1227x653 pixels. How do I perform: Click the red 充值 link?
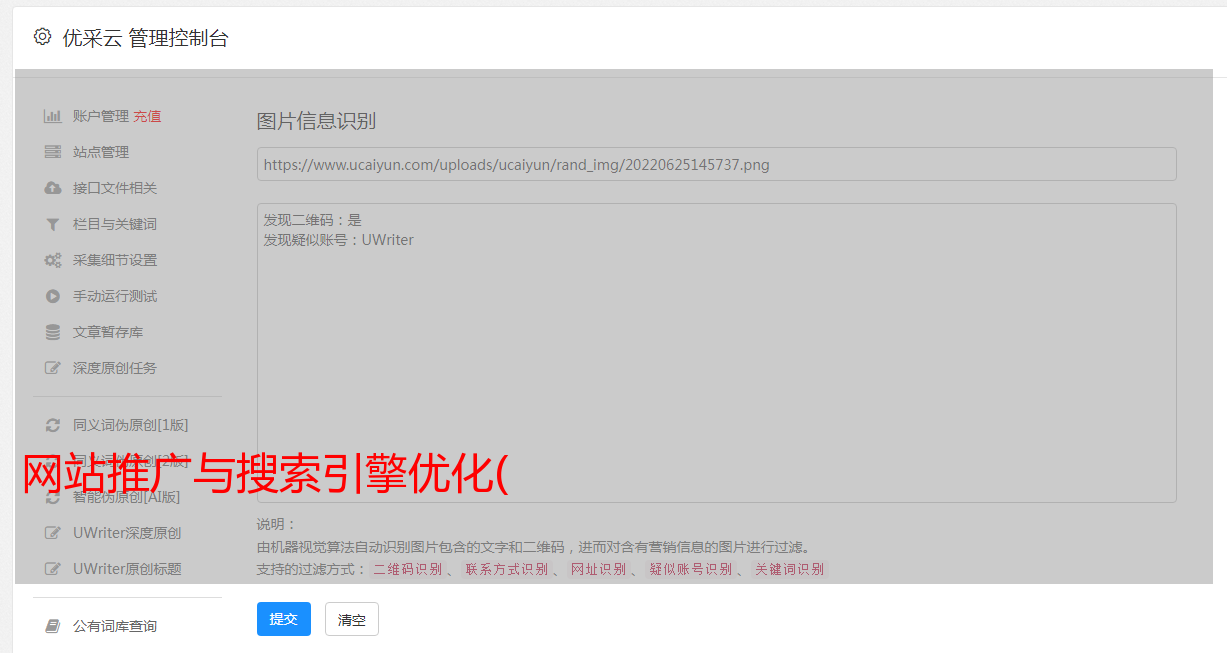pyautogui.click(x=147, y=116)
